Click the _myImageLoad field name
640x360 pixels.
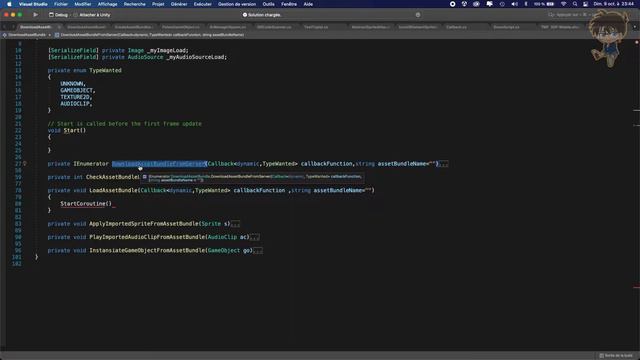coord(167,50)
